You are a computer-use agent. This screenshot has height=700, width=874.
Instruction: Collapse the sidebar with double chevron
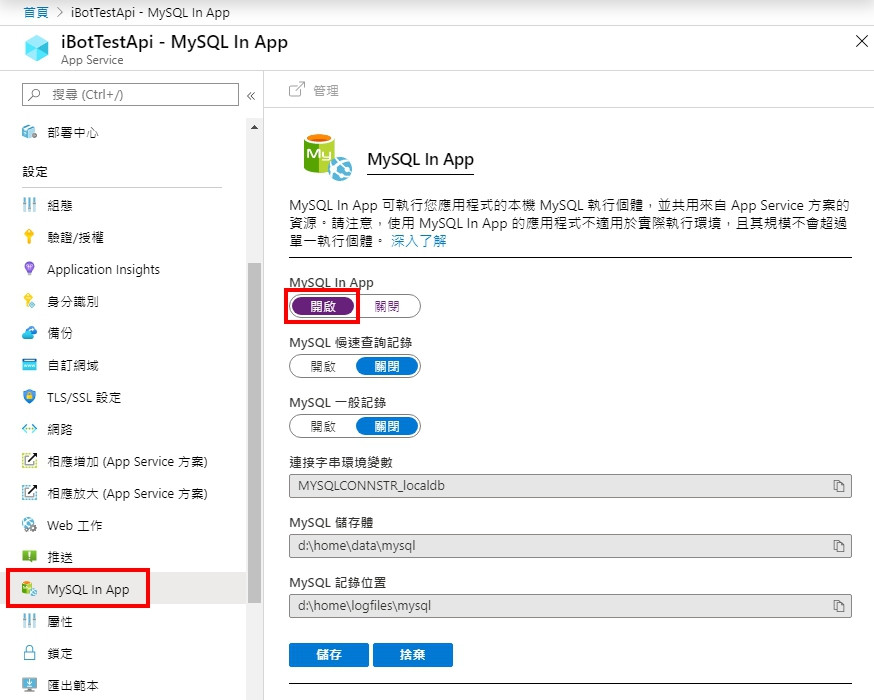click(x=251, y=96)
